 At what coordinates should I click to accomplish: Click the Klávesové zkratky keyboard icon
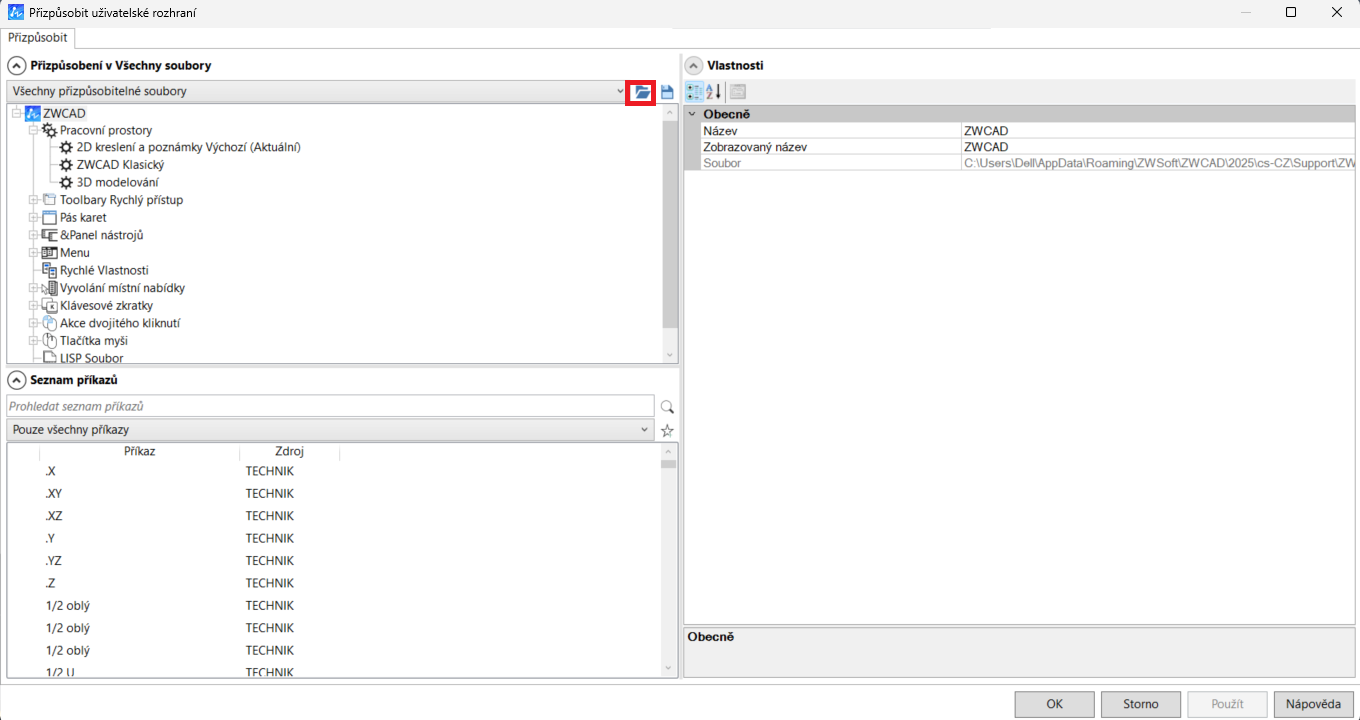(x=50, y=306)
